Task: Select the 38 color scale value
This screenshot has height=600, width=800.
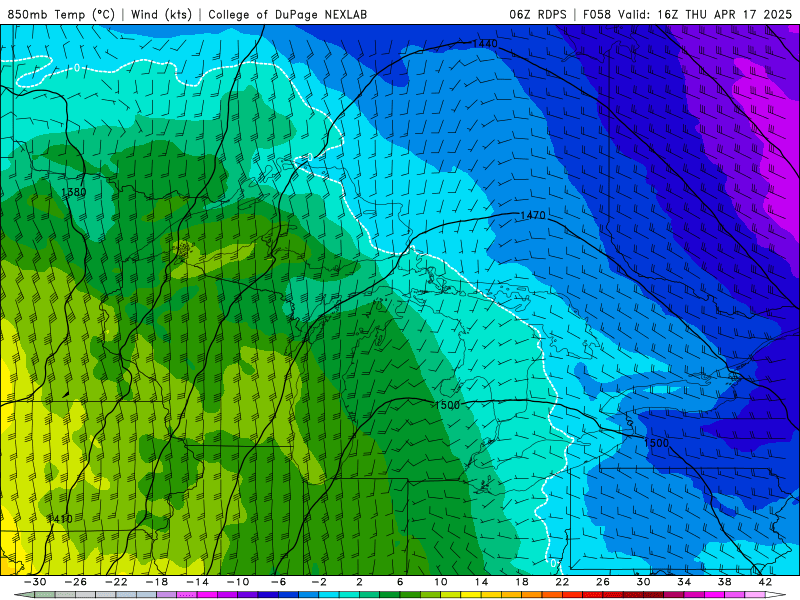Action: [724, 582]
